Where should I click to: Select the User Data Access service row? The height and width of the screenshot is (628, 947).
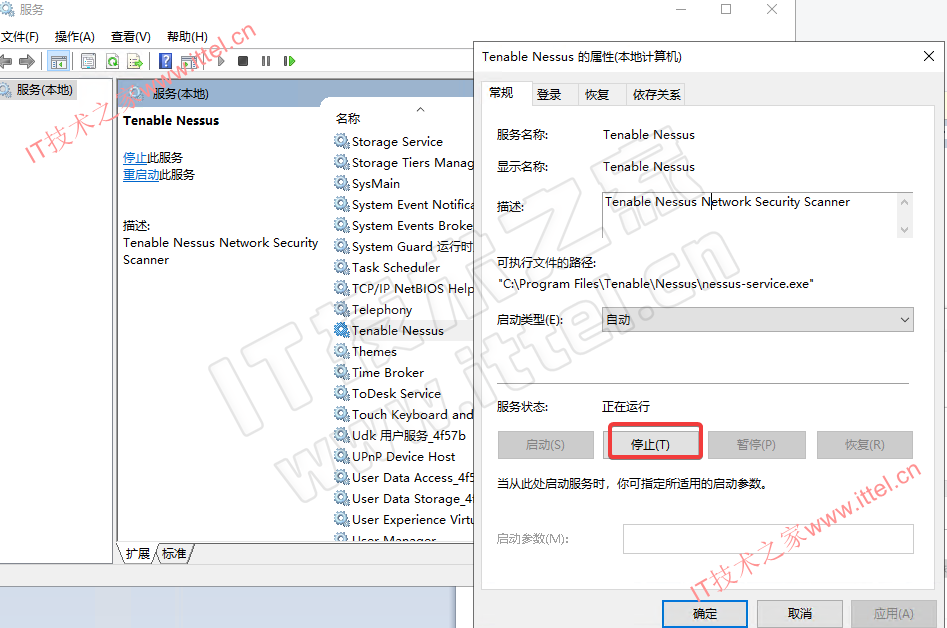point(404,477)
